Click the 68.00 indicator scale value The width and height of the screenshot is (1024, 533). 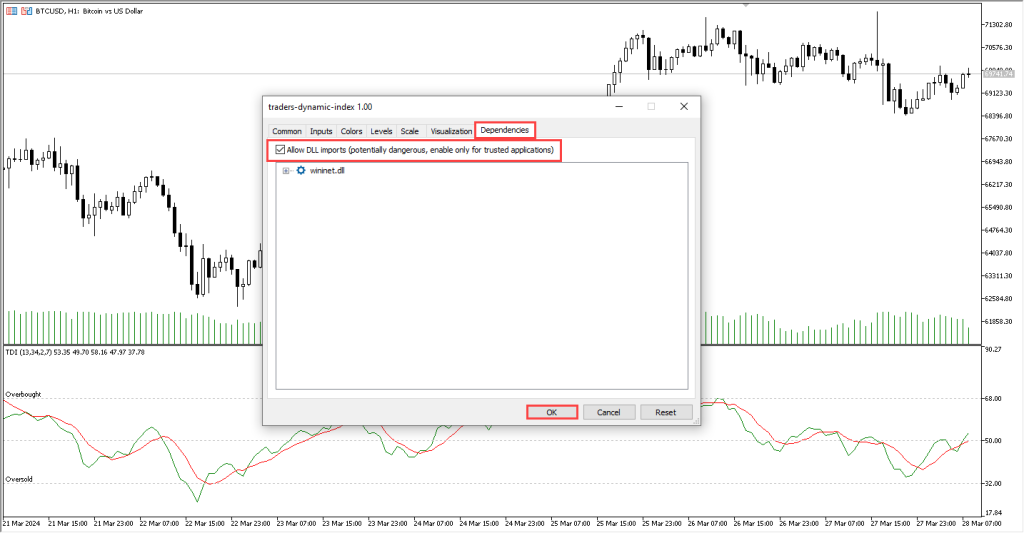point(993,398)
